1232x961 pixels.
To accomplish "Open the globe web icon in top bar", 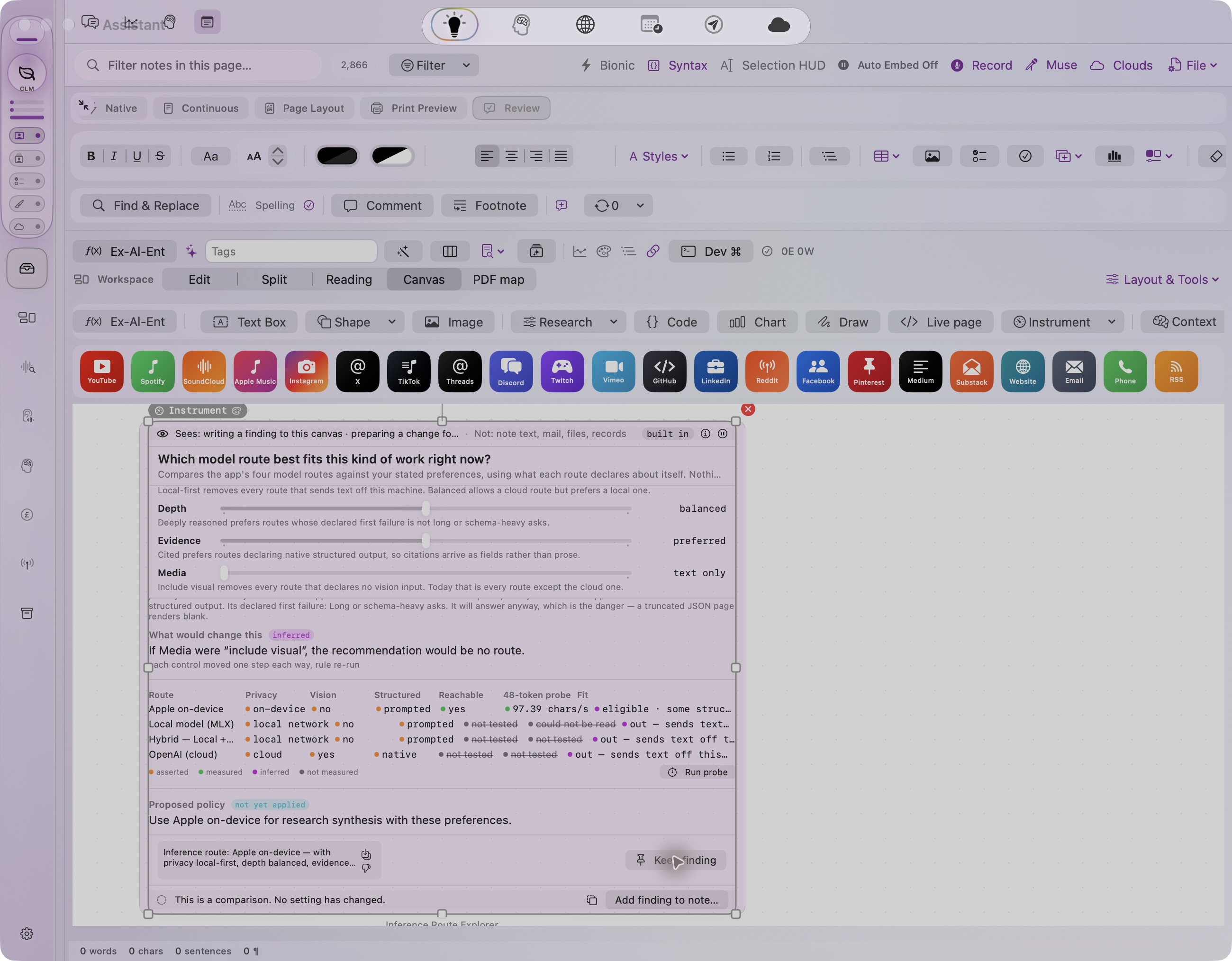I will (585, 25).
